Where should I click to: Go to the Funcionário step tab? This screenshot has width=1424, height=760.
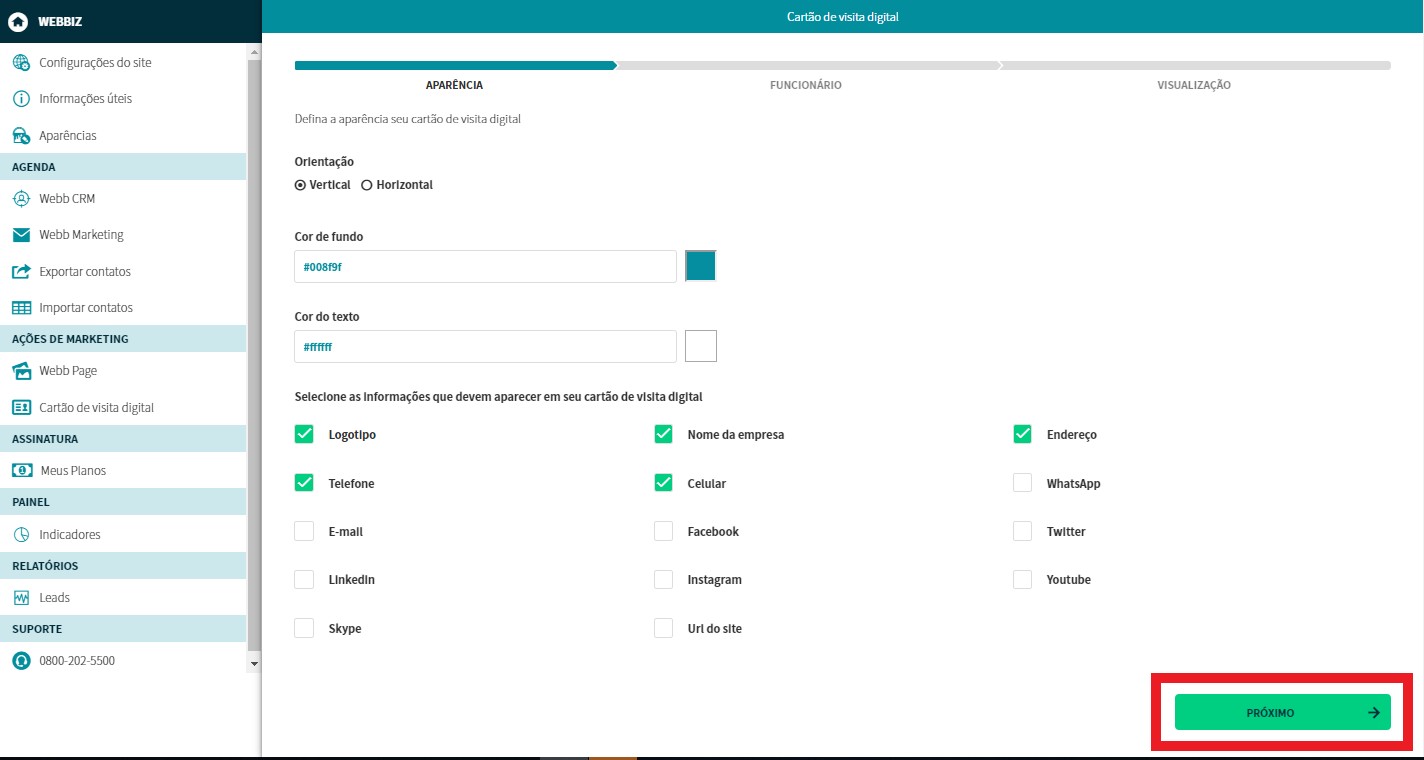click(x=805, y=85)
